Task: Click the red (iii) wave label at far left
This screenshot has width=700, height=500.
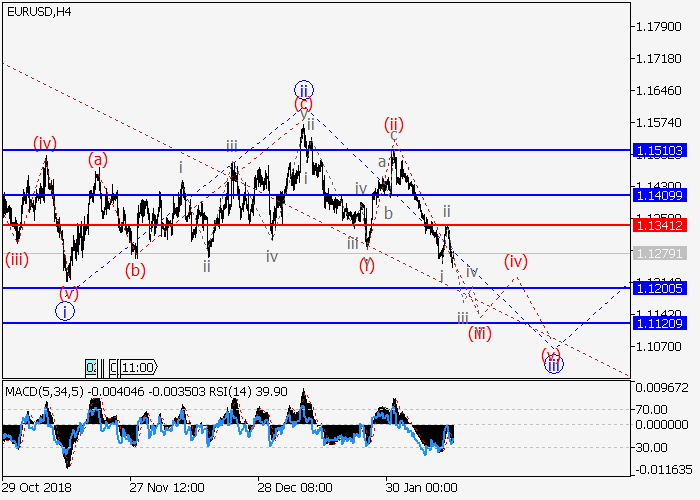Action: [x=16, y=260]
